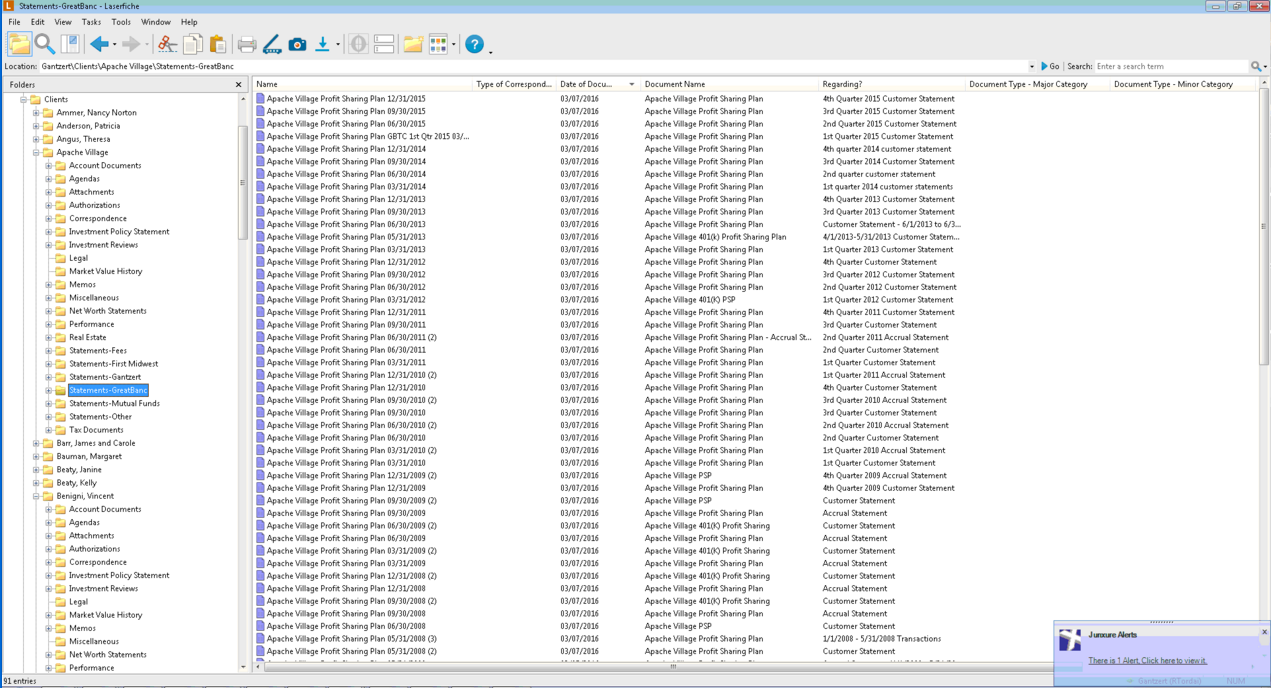The image size is (1271, 688).
Task: Select Apache Village Profit Sharing Plan 06/30/2008
Action: (345, 626)
